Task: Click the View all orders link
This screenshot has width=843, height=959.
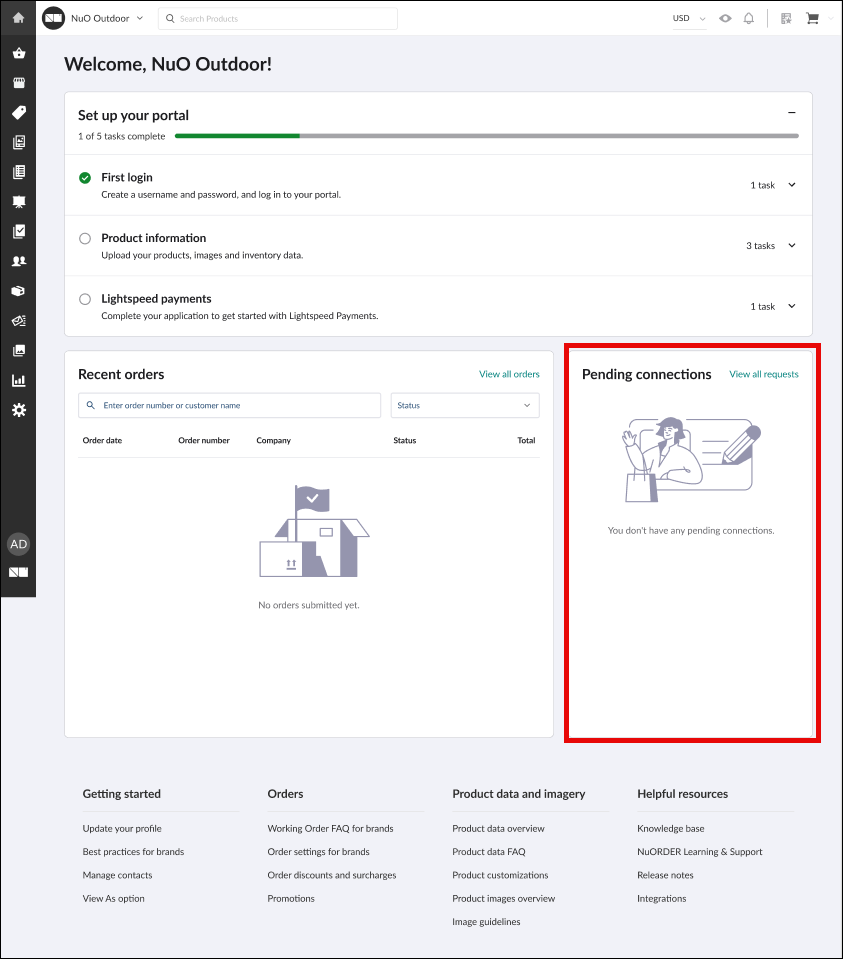Action: coord(509,374)
